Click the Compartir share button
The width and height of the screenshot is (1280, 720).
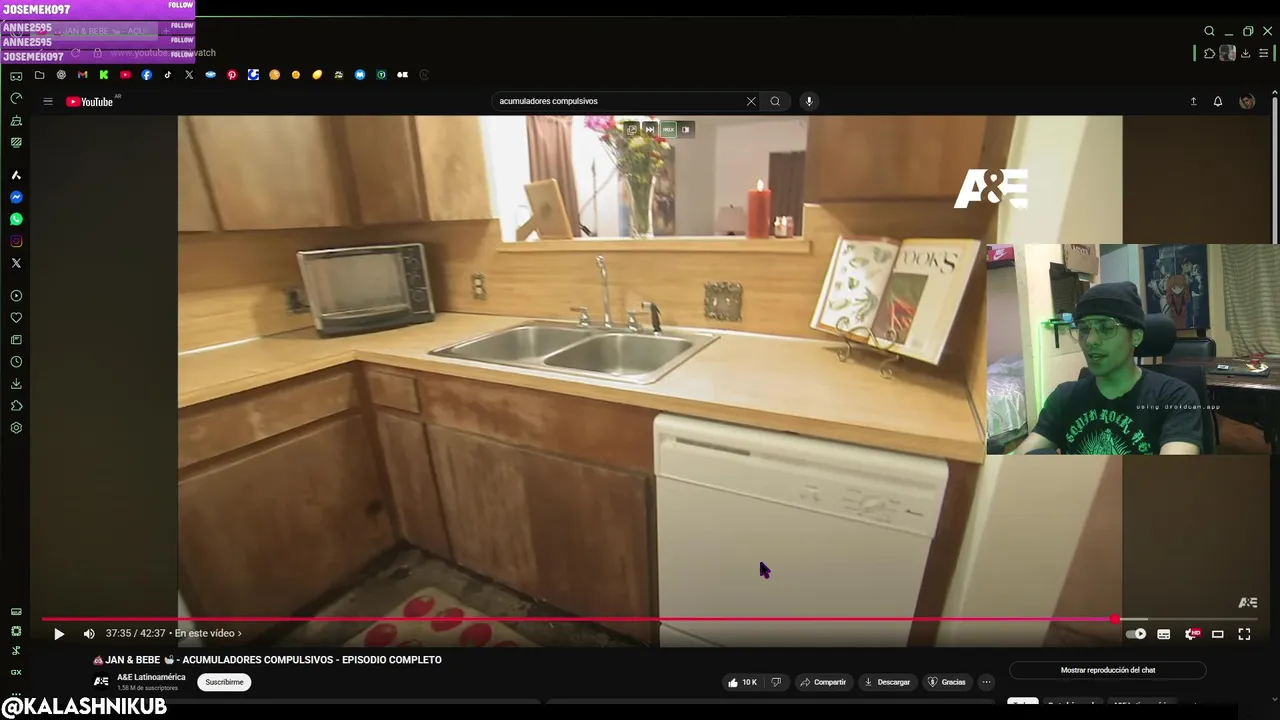(823, 682)
